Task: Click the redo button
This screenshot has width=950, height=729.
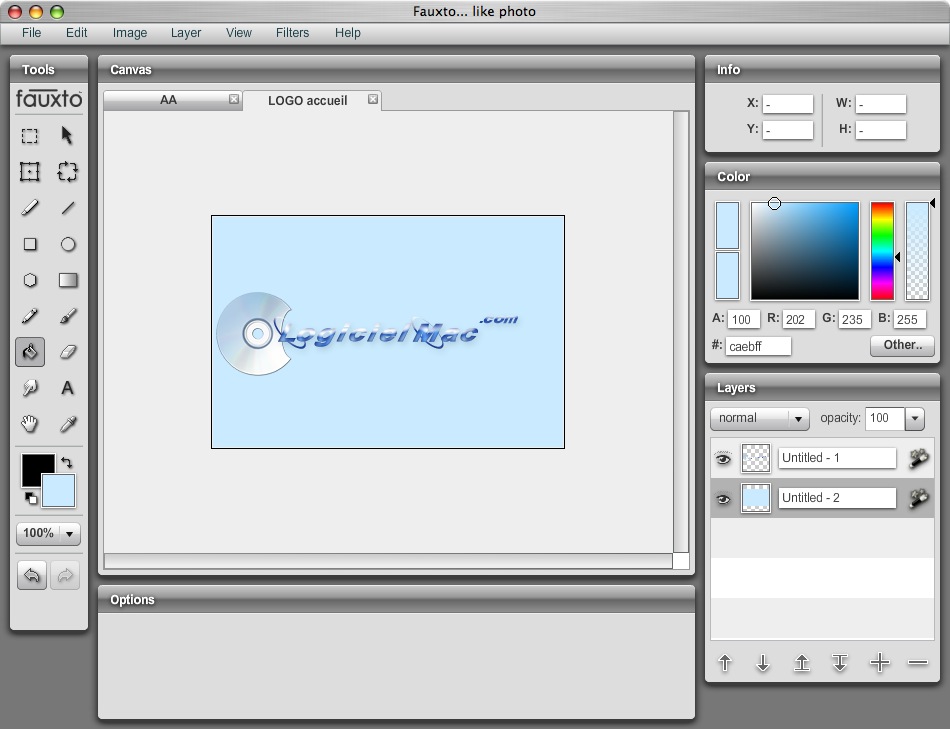Action: (x=65, y=575)
